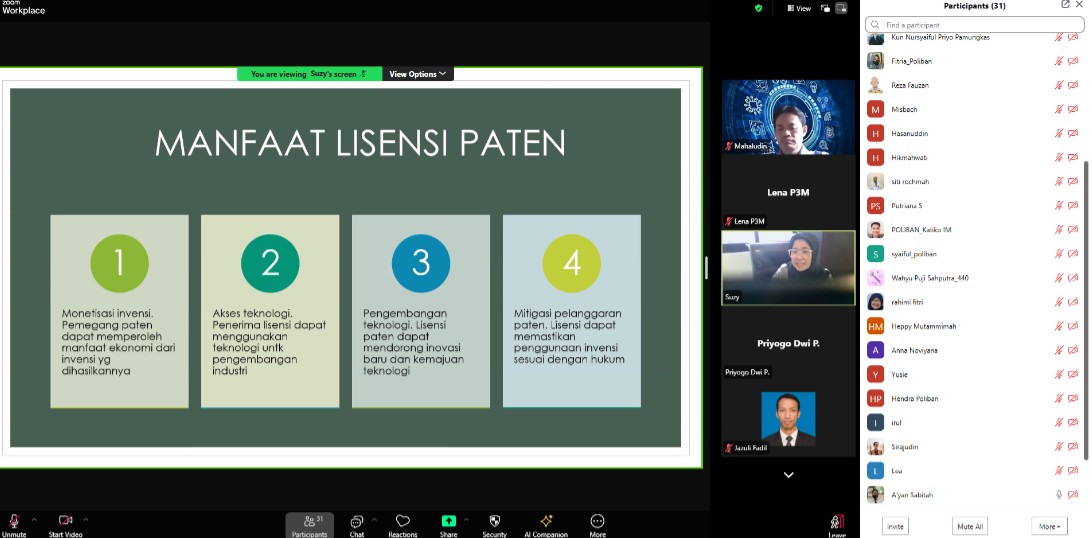Screen dimensions: 1092x538
Task: Toggle A'yan Sabitah's microphone icon
Action: click(x=1059, y=495)
